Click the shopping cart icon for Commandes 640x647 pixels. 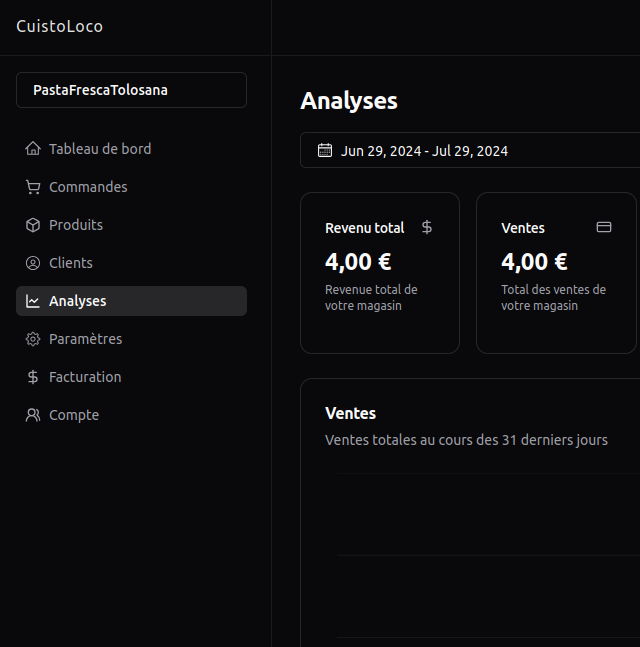coord(33,187)
